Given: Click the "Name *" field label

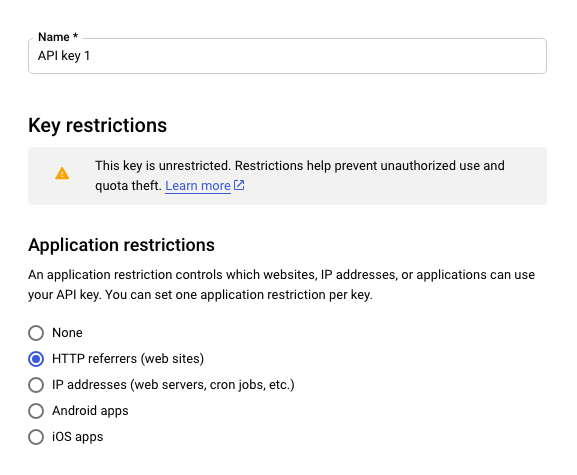Looking at the screenshot, I should pyautogui.click(x=58, y=37).
